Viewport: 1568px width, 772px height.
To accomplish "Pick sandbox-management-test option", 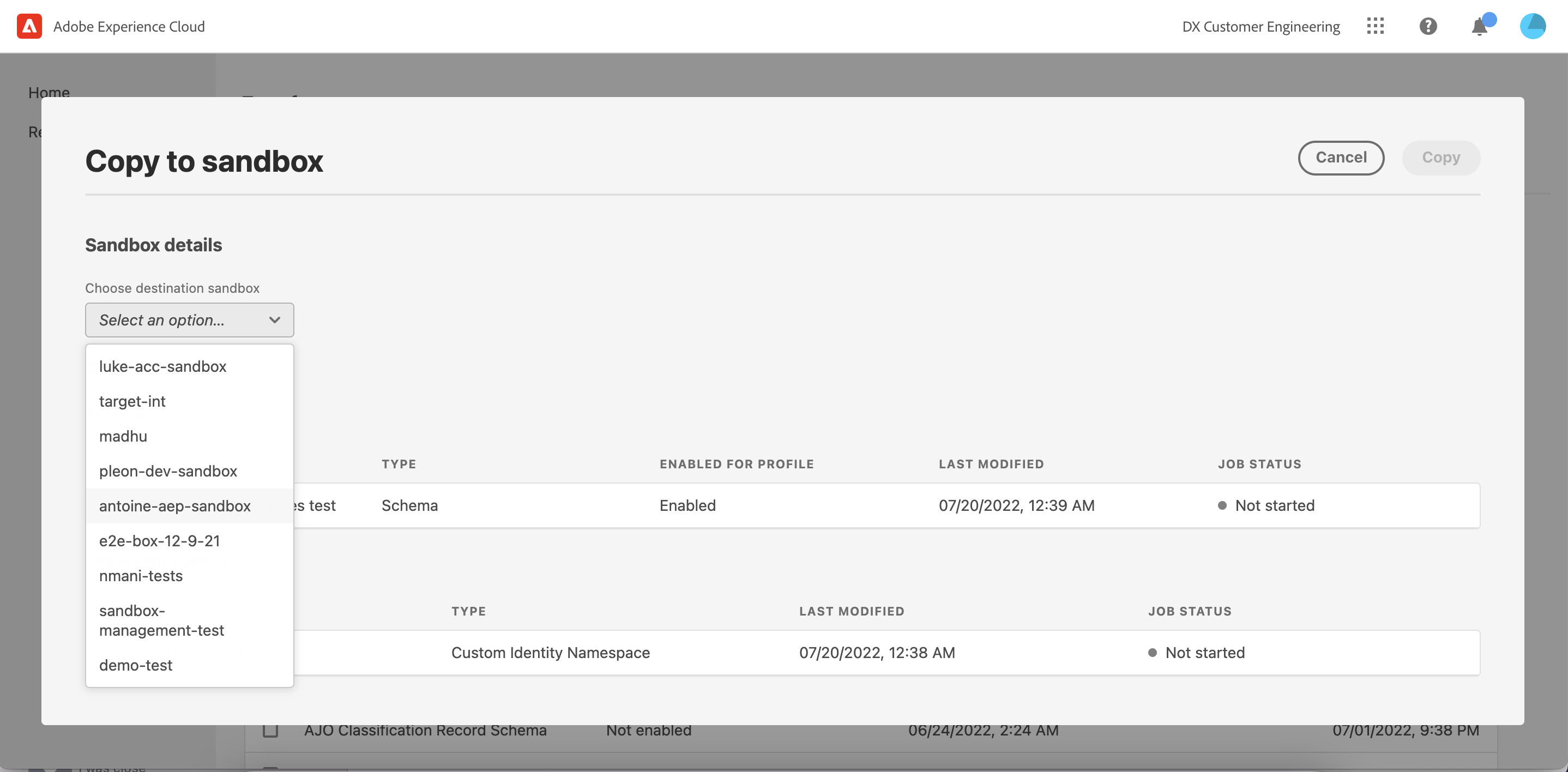I will coord(161,620).
